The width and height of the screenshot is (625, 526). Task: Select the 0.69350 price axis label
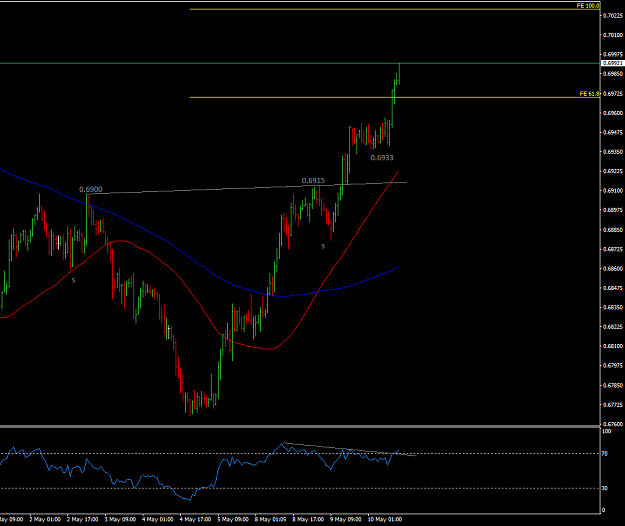click(613, 152)
